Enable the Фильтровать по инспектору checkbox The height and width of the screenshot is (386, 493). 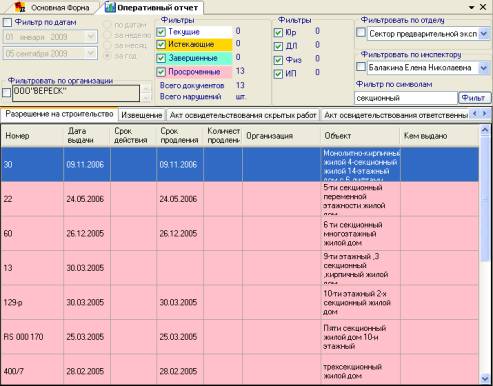click(361, 67)
